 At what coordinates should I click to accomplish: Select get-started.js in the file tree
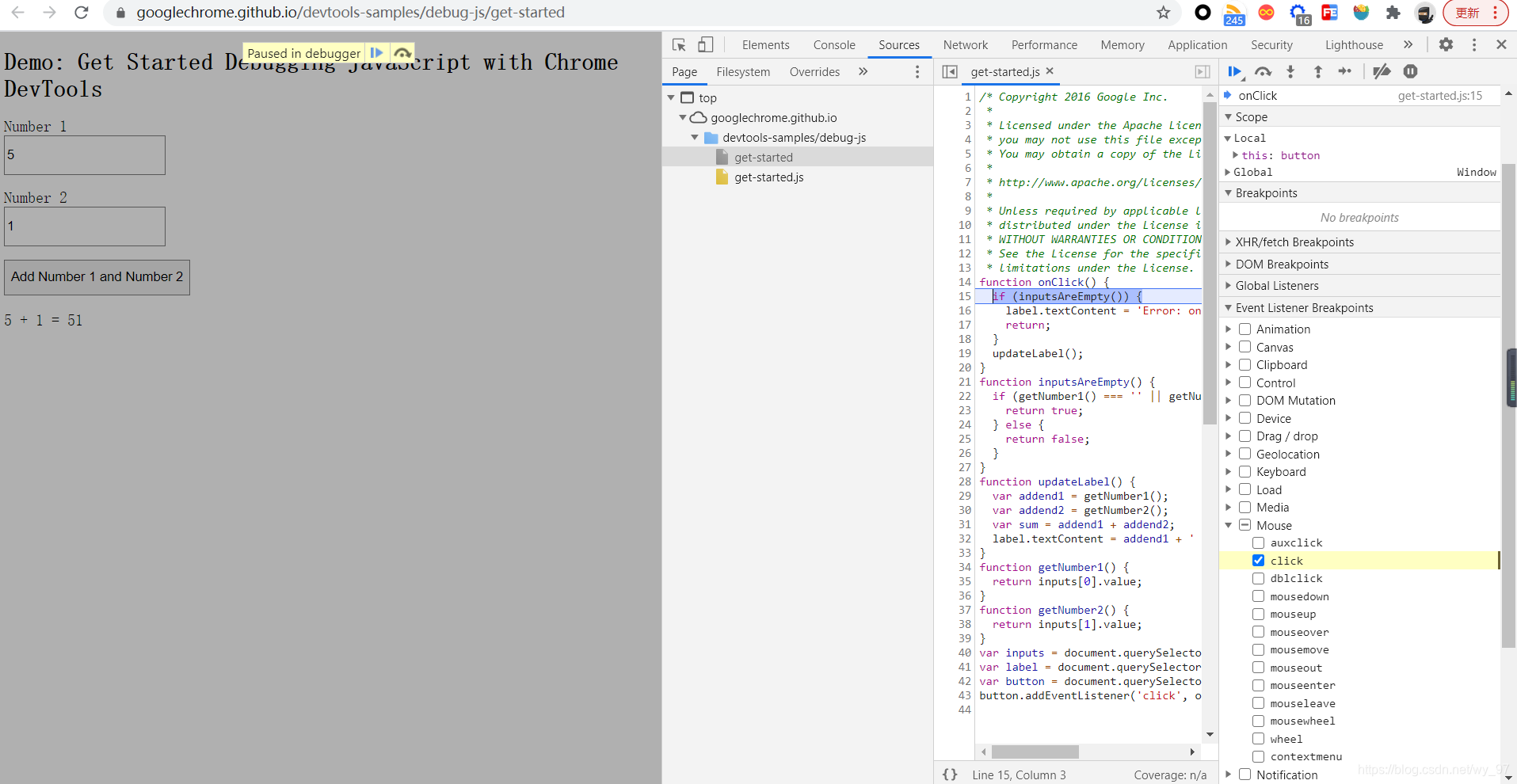(x=768, y=177)
